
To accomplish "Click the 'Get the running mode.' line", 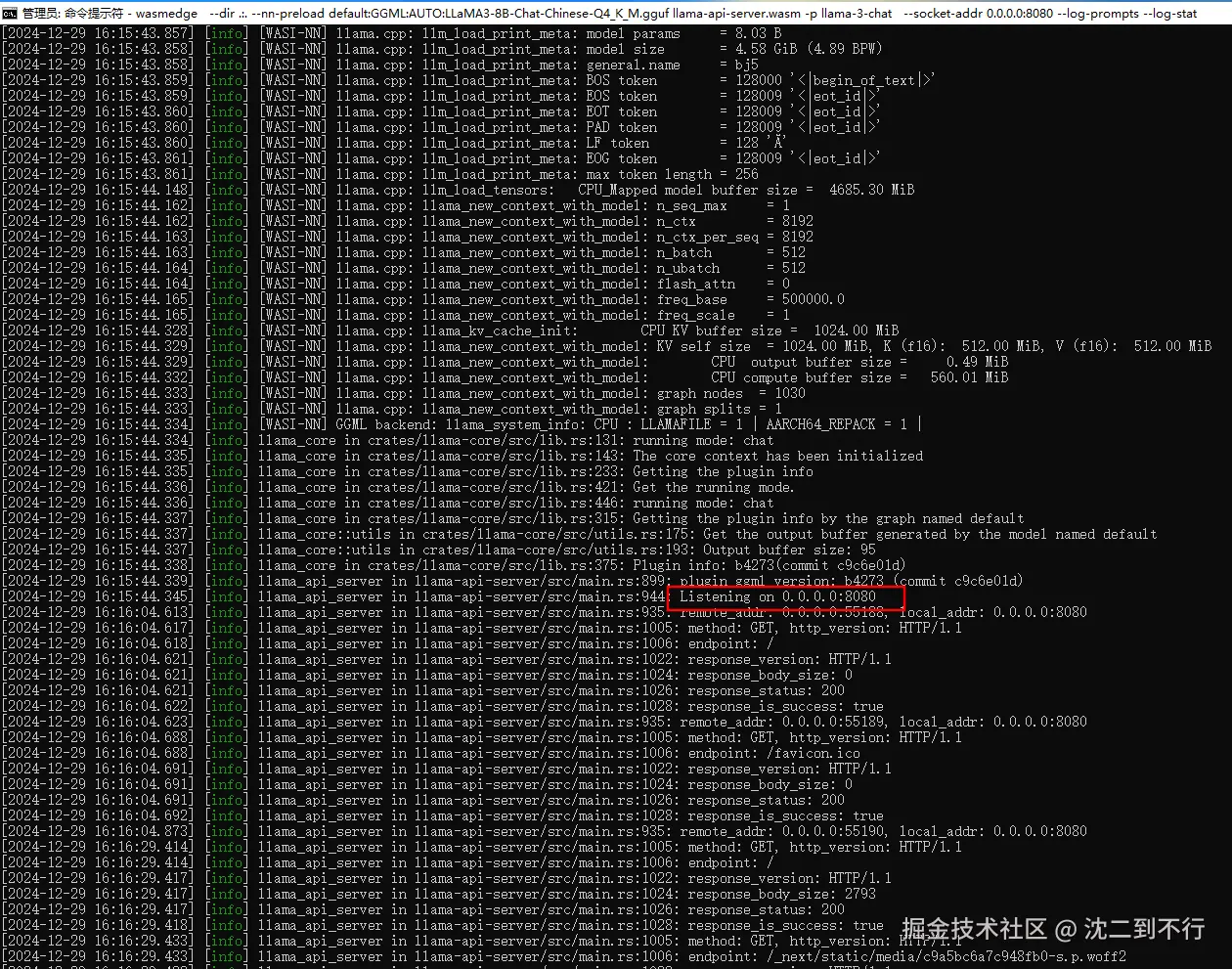I will click(x=398, y=487).
